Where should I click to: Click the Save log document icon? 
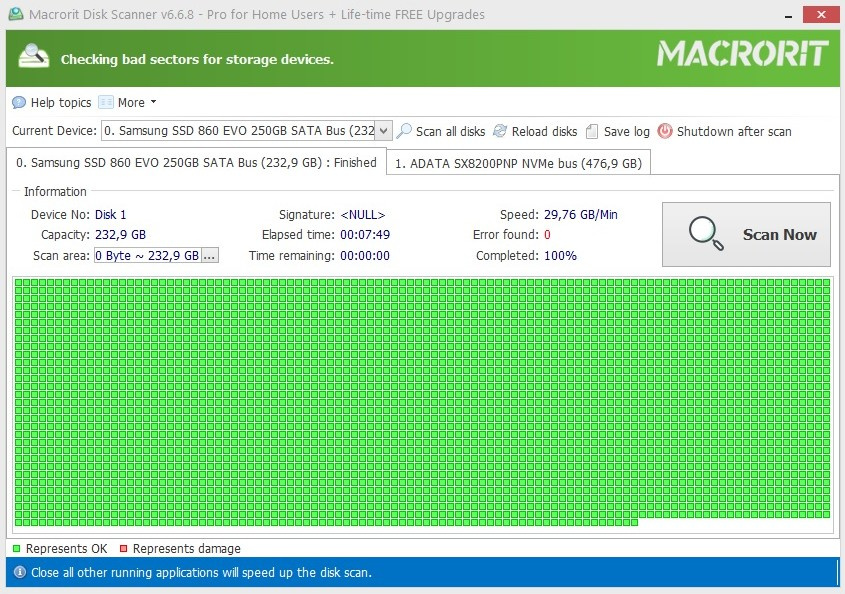(592, 131)
